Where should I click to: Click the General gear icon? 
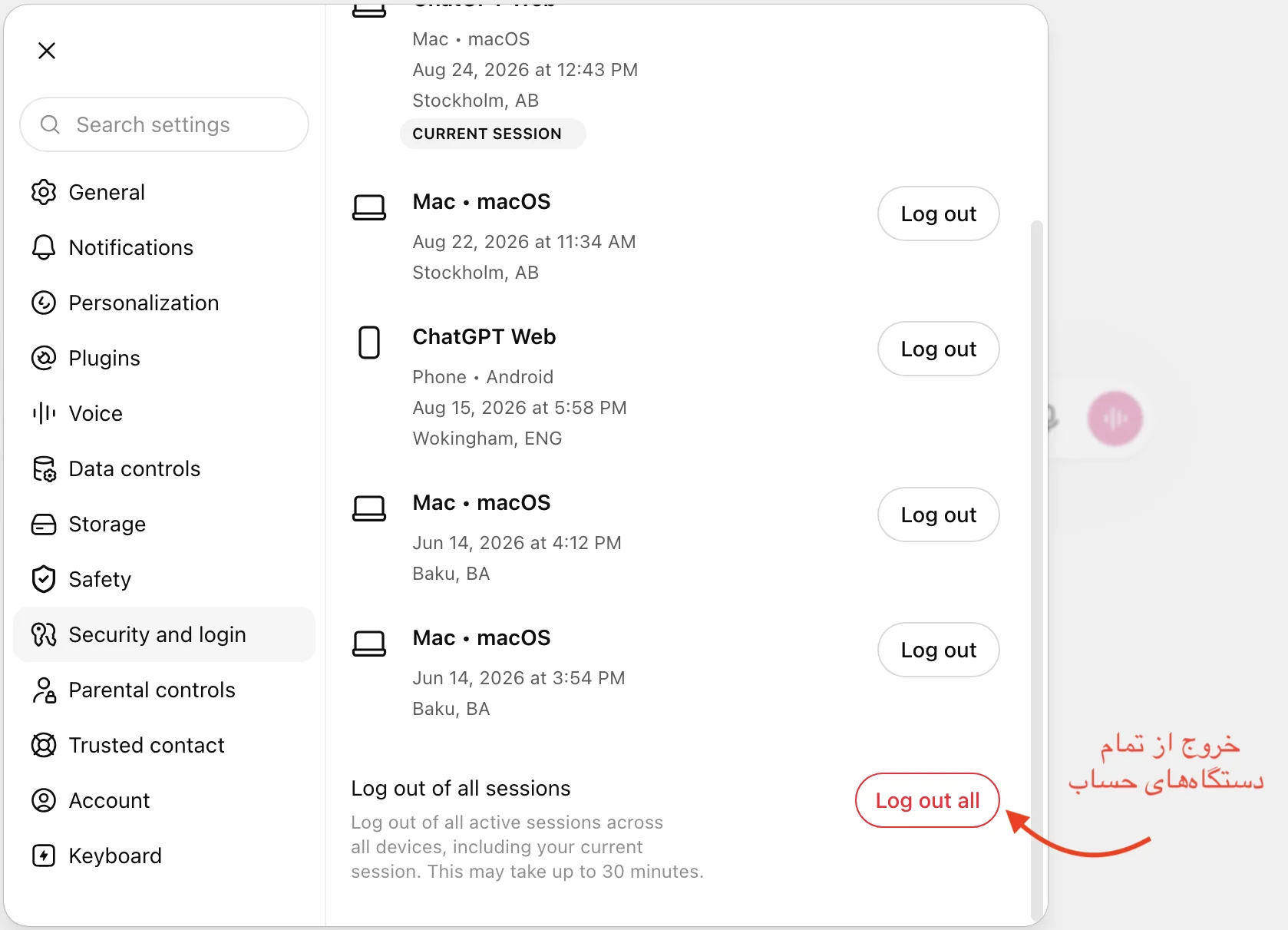(x=44, y=192)
